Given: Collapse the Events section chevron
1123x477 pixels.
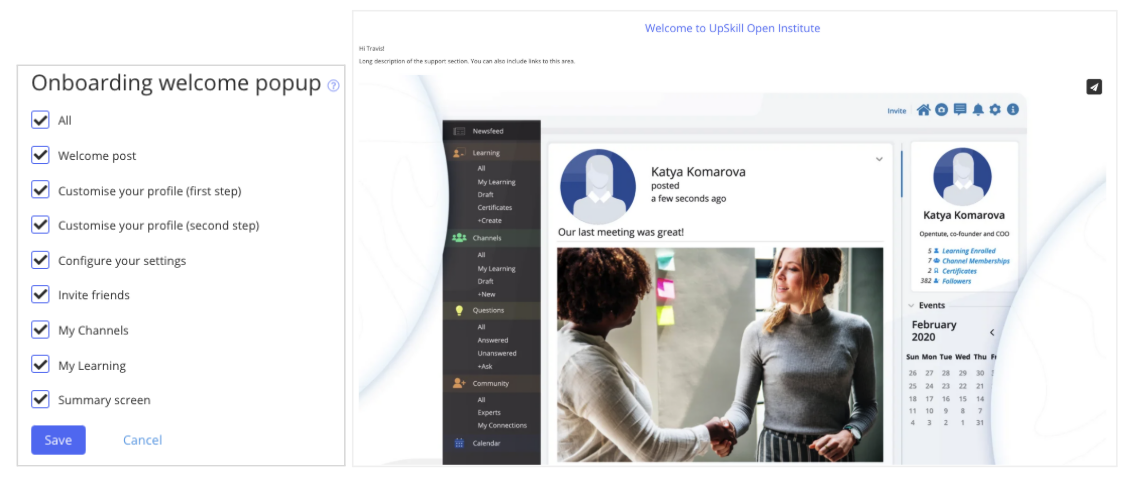Looking at the screenshot, I should pyautogui.click(x=911, y=305).
